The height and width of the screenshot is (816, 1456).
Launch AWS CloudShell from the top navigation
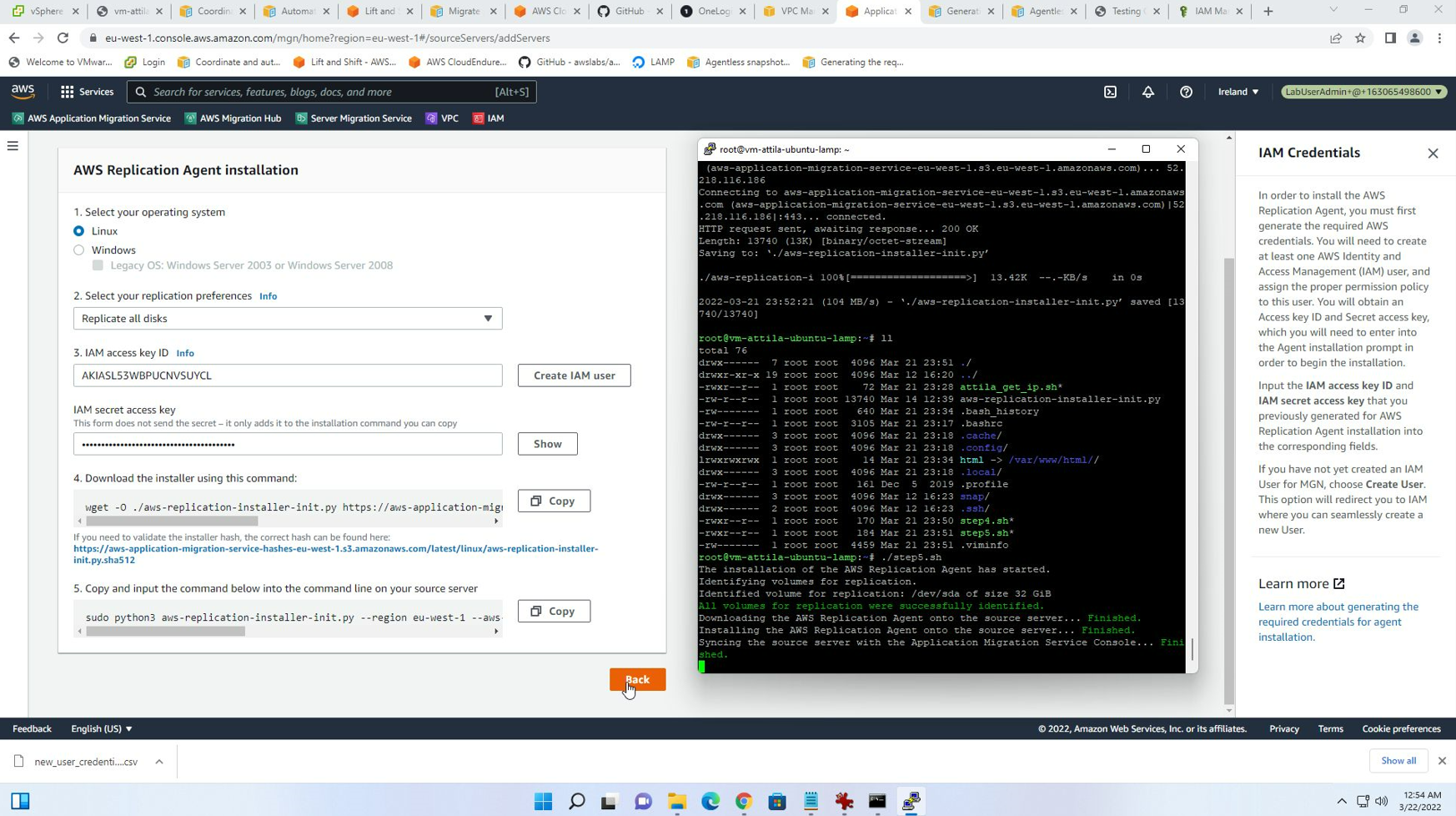tap(1110, 92)
